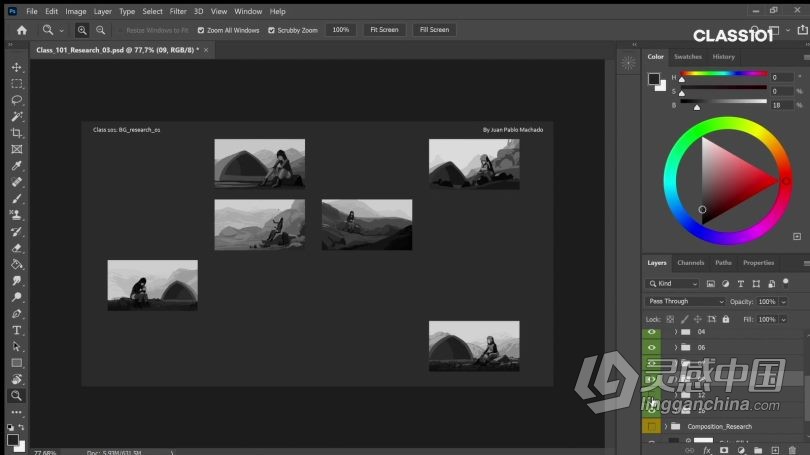Create new fill or adjustment layer
This screenshot has width=810, height=455.
point(741,450)
